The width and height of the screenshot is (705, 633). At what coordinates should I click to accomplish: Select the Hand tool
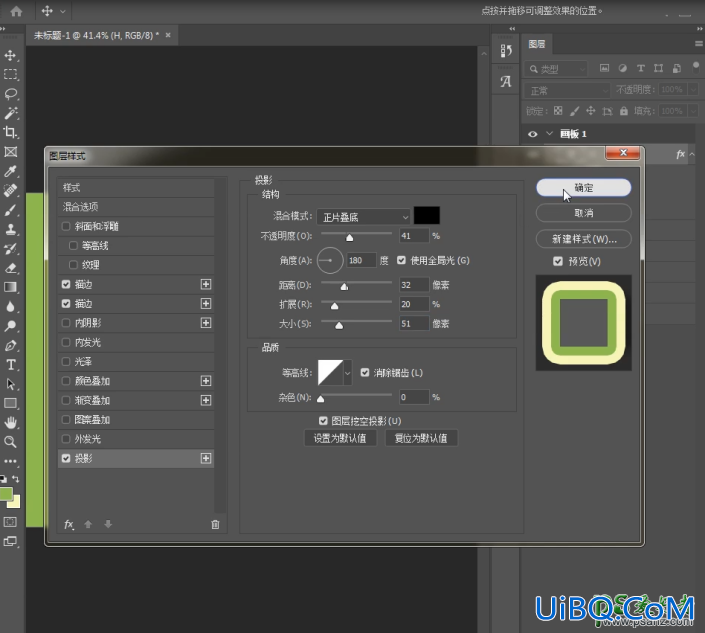[10, 423]
